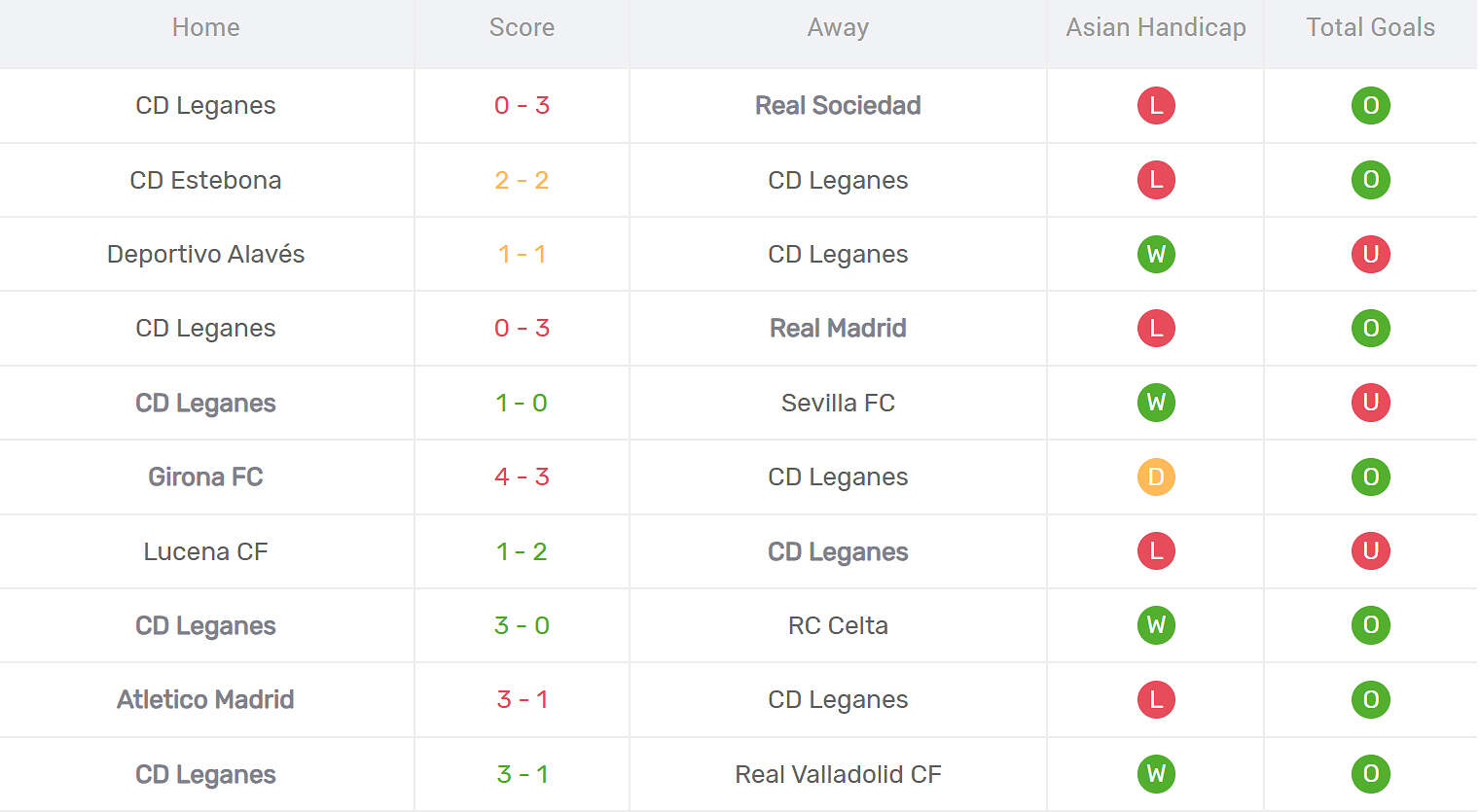Open the Real Sociedad team link
1480x812 pixels.
coord(838,105)
